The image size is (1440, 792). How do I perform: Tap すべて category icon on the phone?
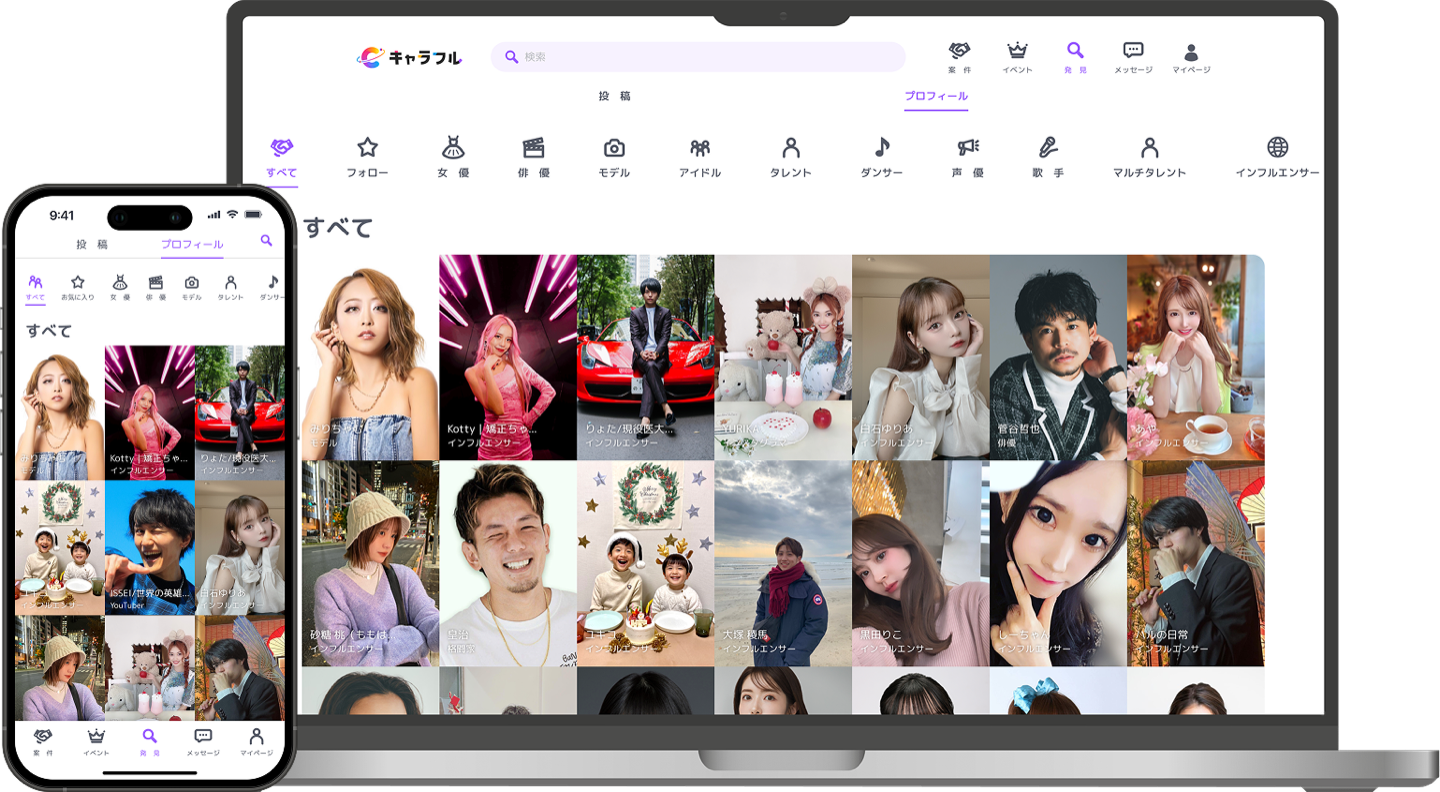pos(35,282)
